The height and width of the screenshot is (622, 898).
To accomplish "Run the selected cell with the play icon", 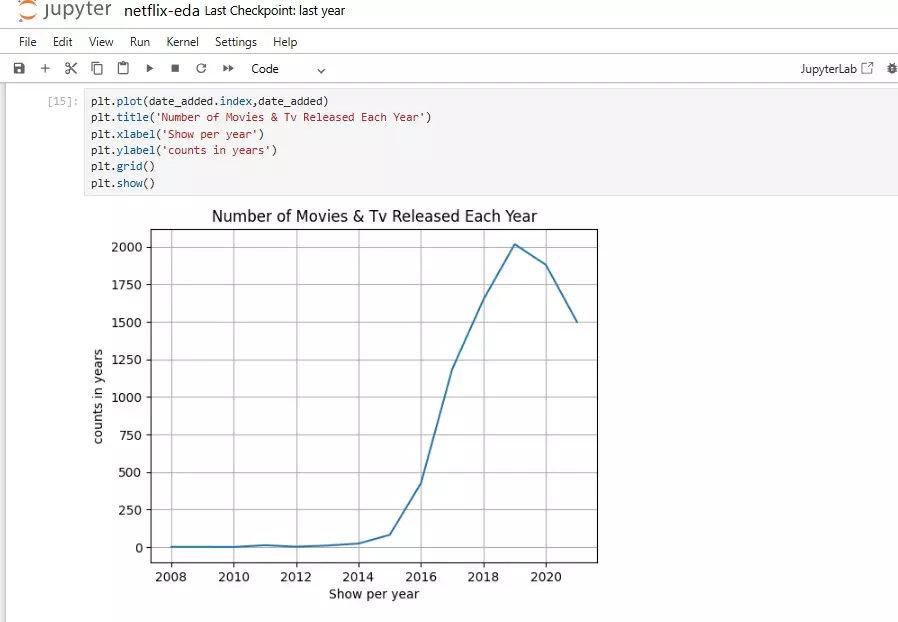I will pyautogui.click(x=149, y=68).
